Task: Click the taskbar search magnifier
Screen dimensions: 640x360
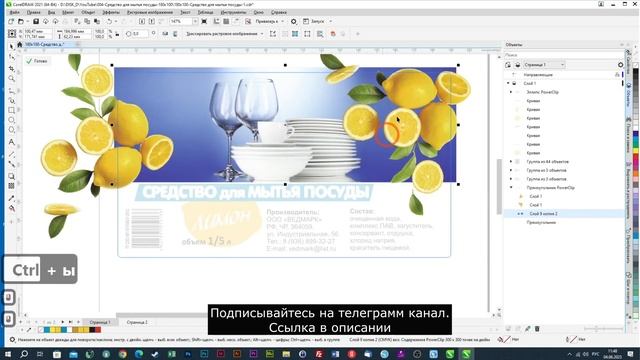Action: click(x=24, y=354)
